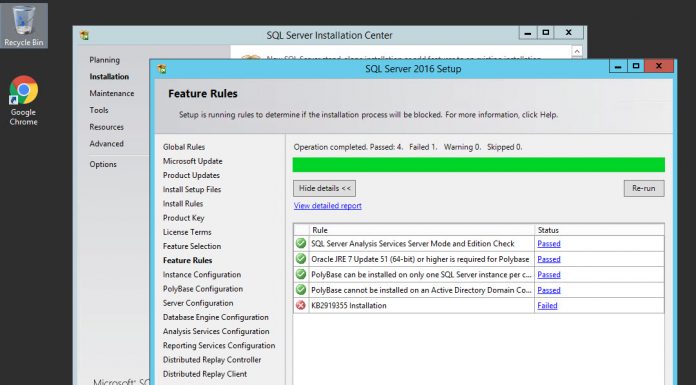Click Distributed Replay Client step
The height and width of the screenshot is (385, 696).
click(x=205, y=374)
